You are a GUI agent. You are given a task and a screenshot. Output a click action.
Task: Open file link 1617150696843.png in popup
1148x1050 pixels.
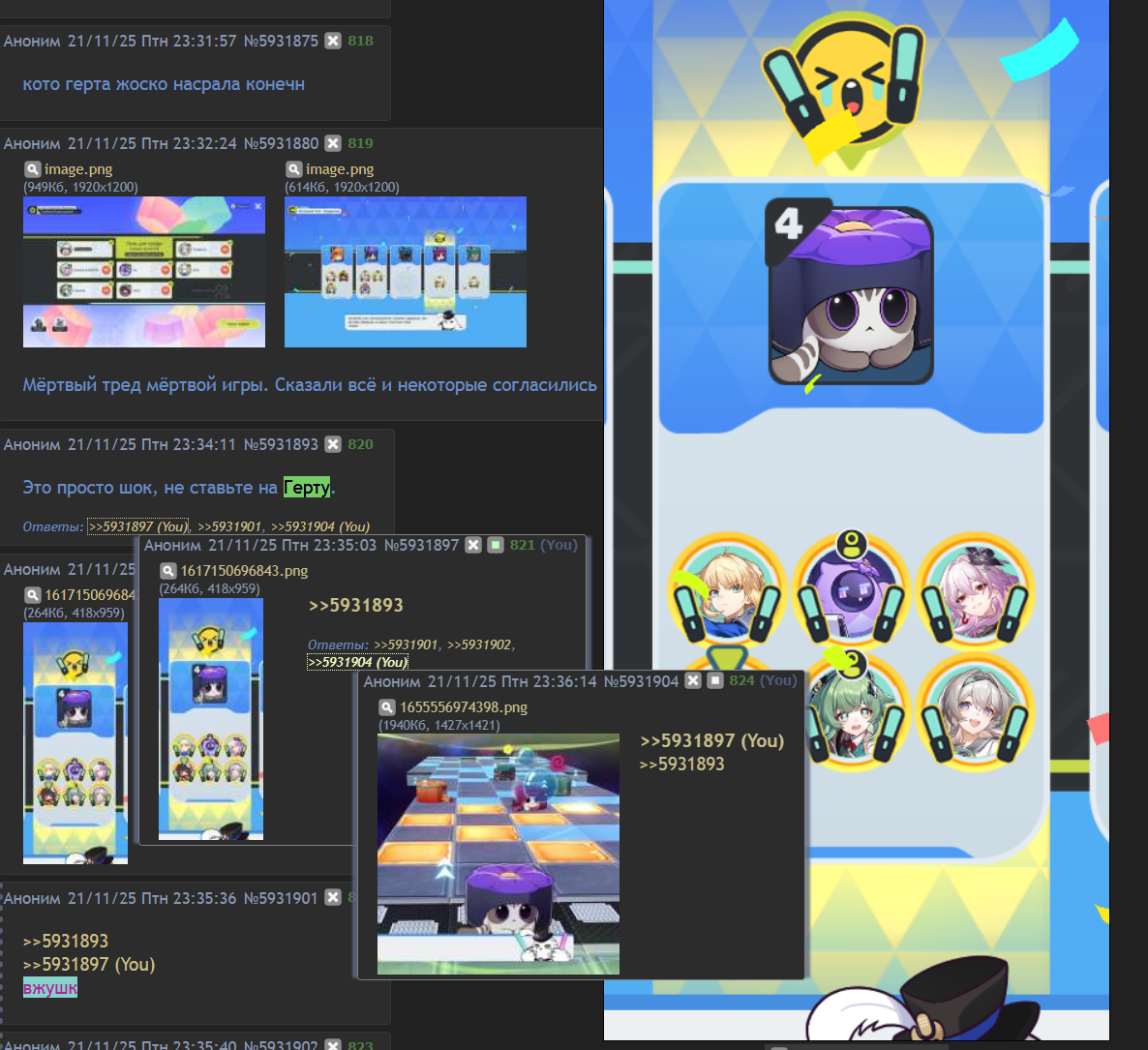tap(244, 570)
